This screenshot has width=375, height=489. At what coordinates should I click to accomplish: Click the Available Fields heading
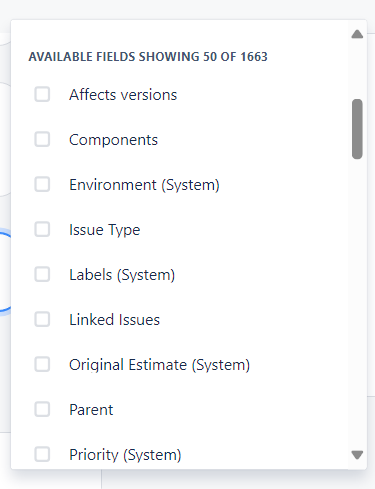[x=148, y=57]
